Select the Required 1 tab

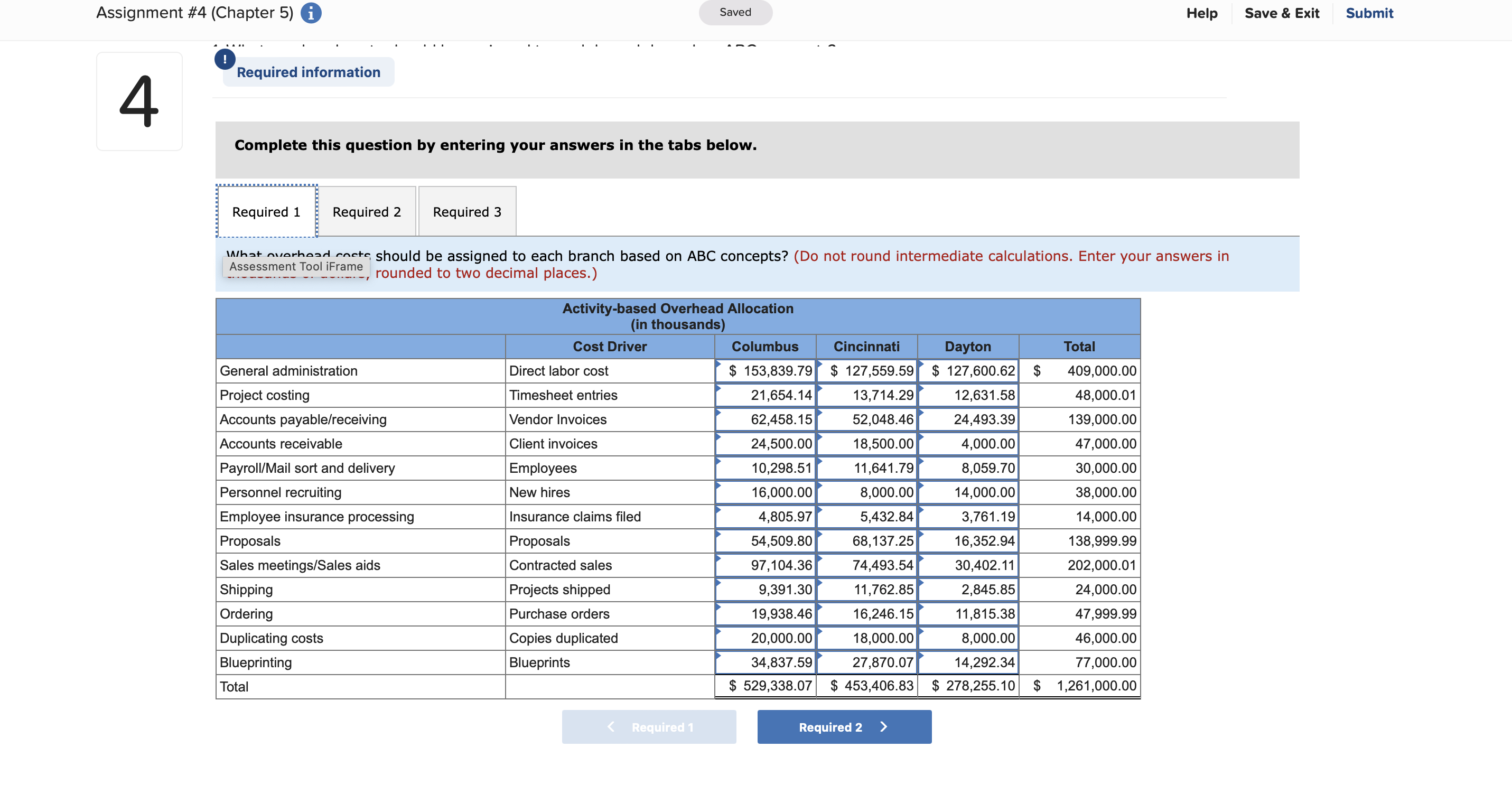pyautogui.click(x=266, y=212)
